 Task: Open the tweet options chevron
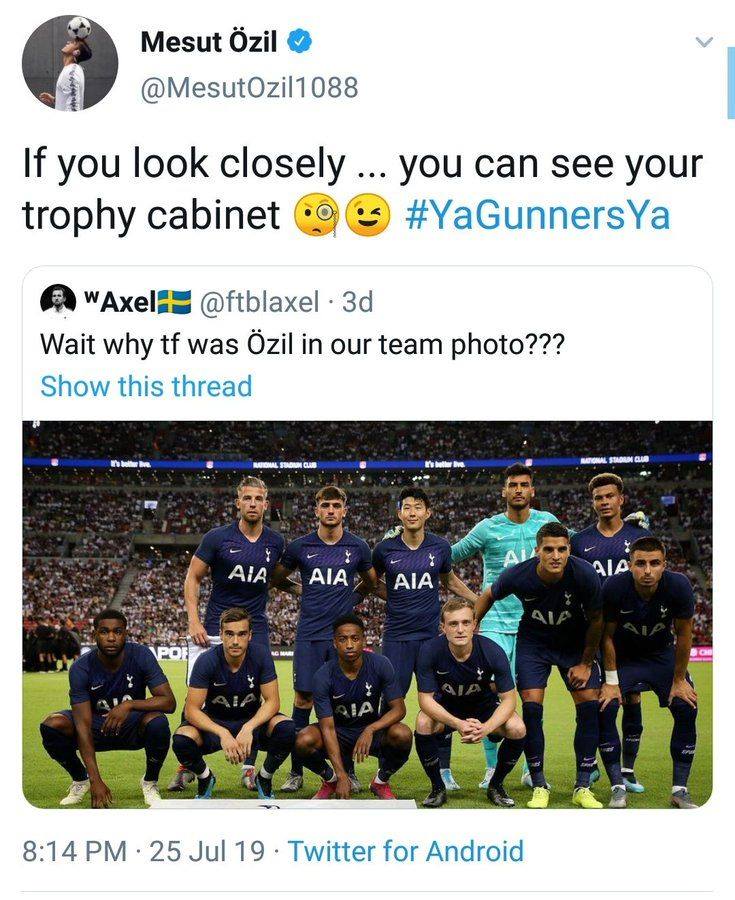coord(704,42)
